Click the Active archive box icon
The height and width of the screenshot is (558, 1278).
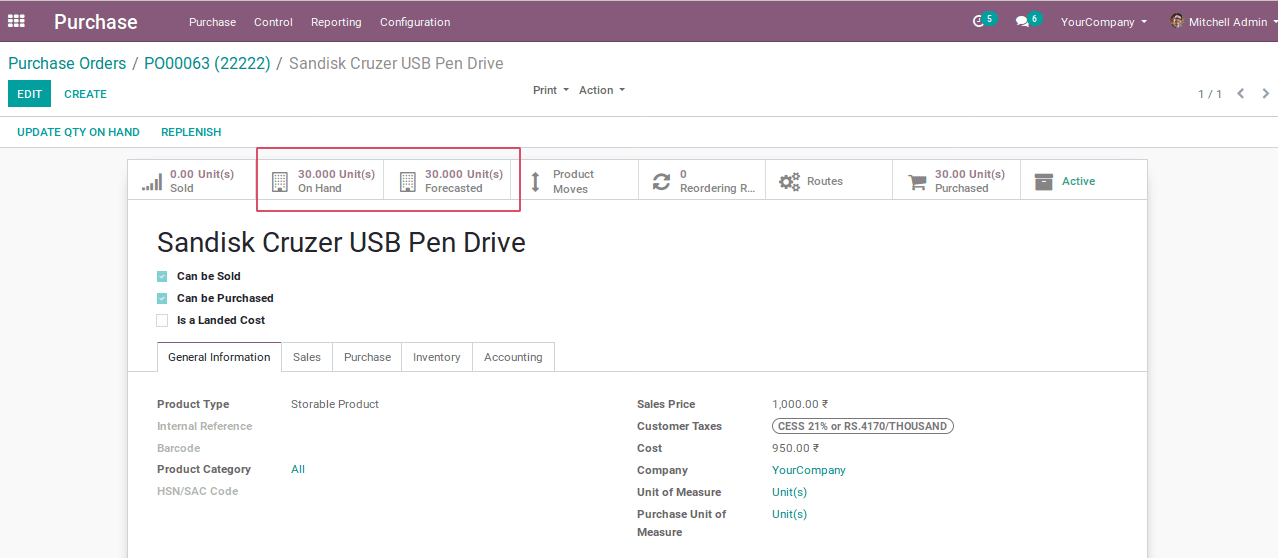coord(1044,181)
